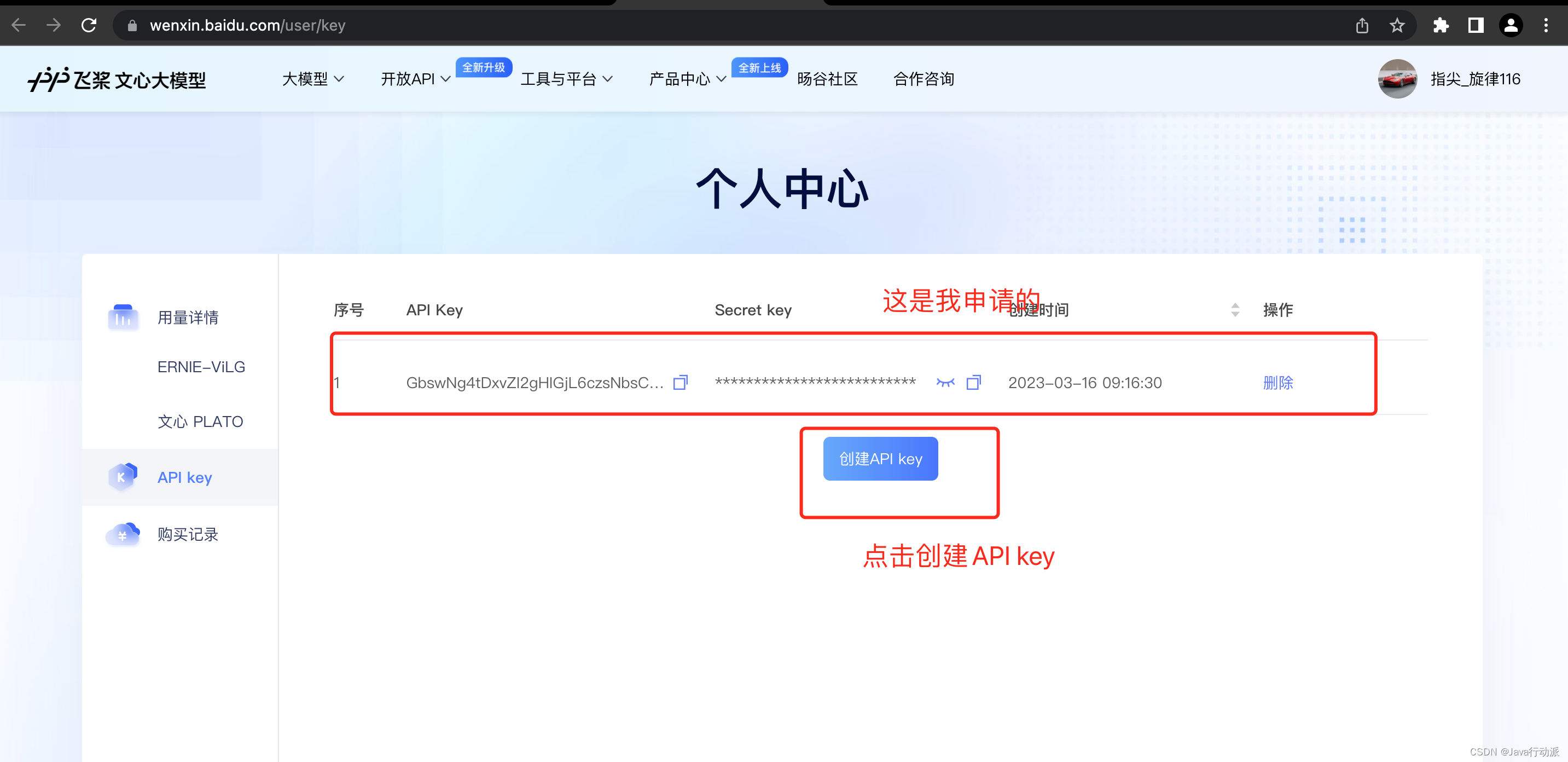Screen dimensions: 1568x762
Task: Click the API key hexagon icon
Action: 123,477
